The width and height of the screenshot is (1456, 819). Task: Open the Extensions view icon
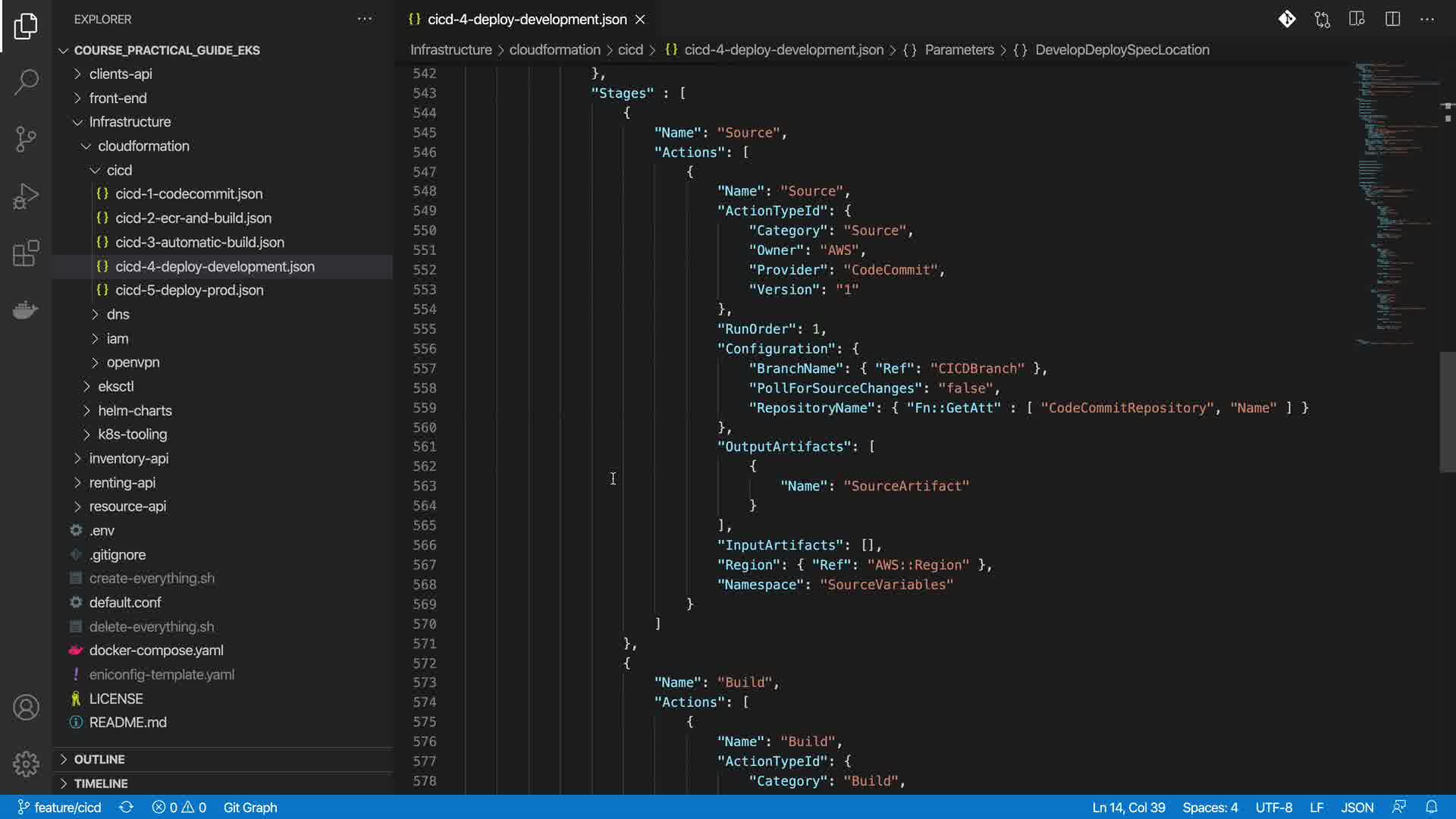26,253
